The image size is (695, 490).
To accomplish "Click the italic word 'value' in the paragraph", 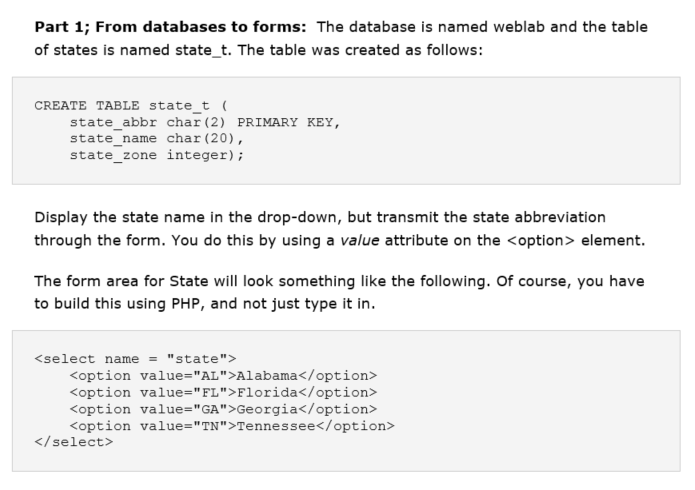I will [359, 240].
